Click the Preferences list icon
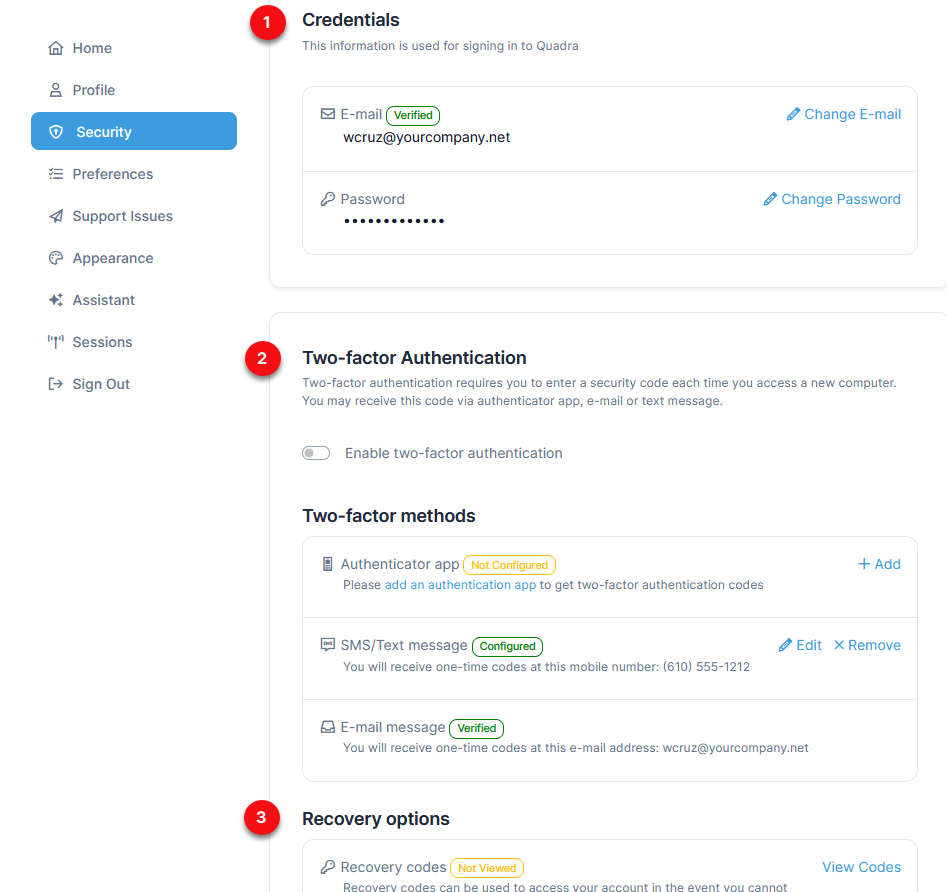This screenshot has width=947, height=892. point(56,174)
